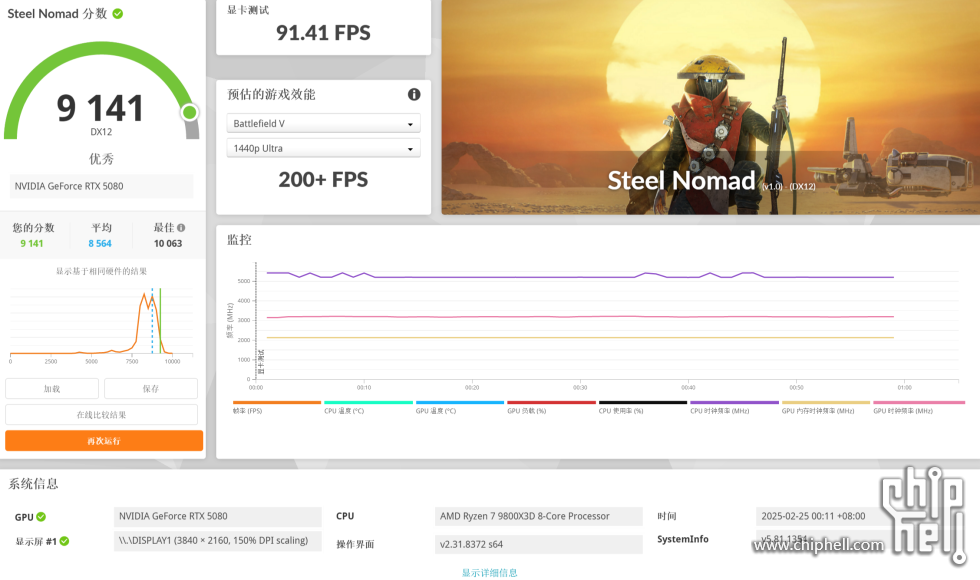Screen dimensions: 980x580
Task: Click the 200+ FPS estimated performance value
Action: click(323, 180)
